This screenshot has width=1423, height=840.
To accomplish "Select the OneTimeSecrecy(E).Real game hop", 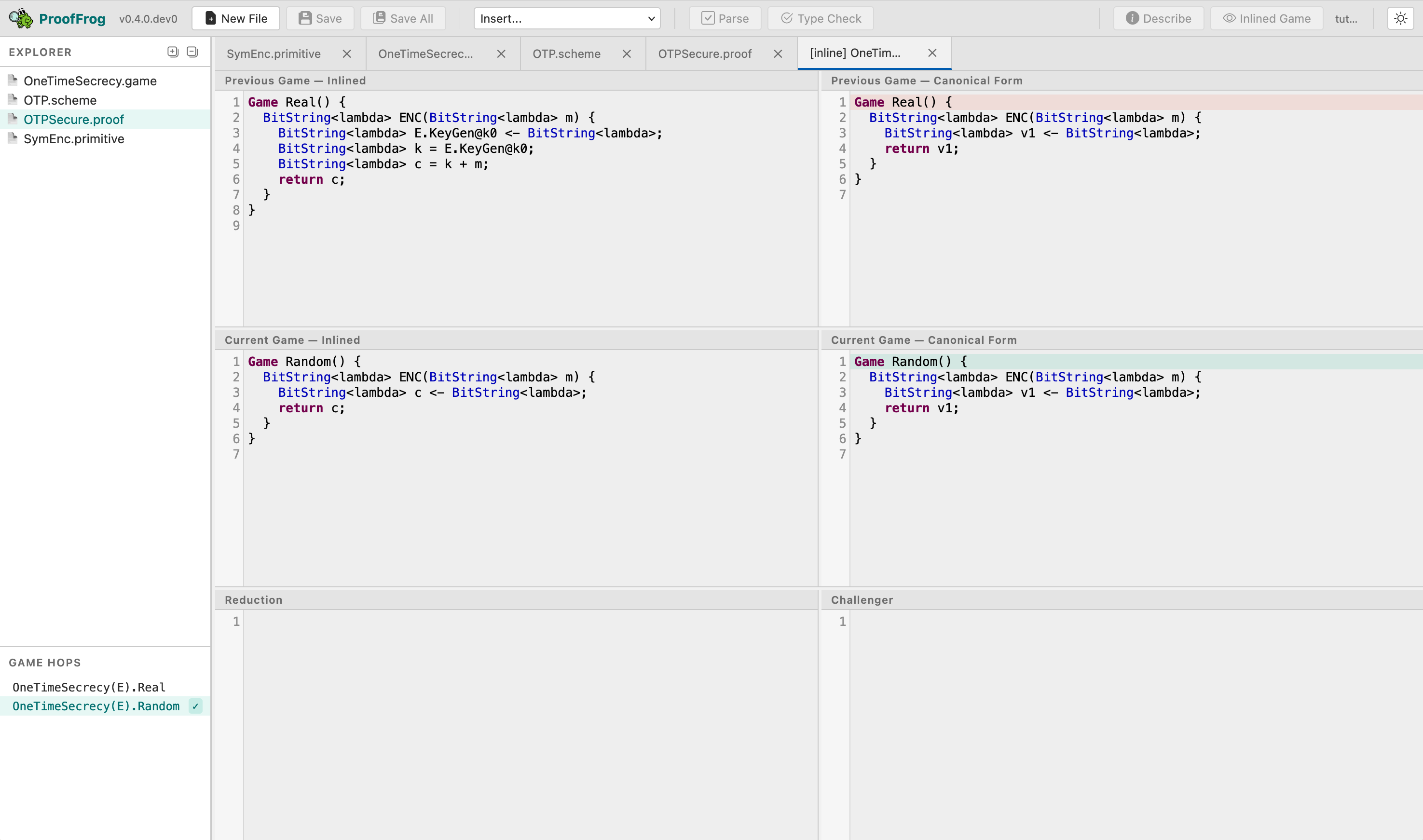I will 89,687.
